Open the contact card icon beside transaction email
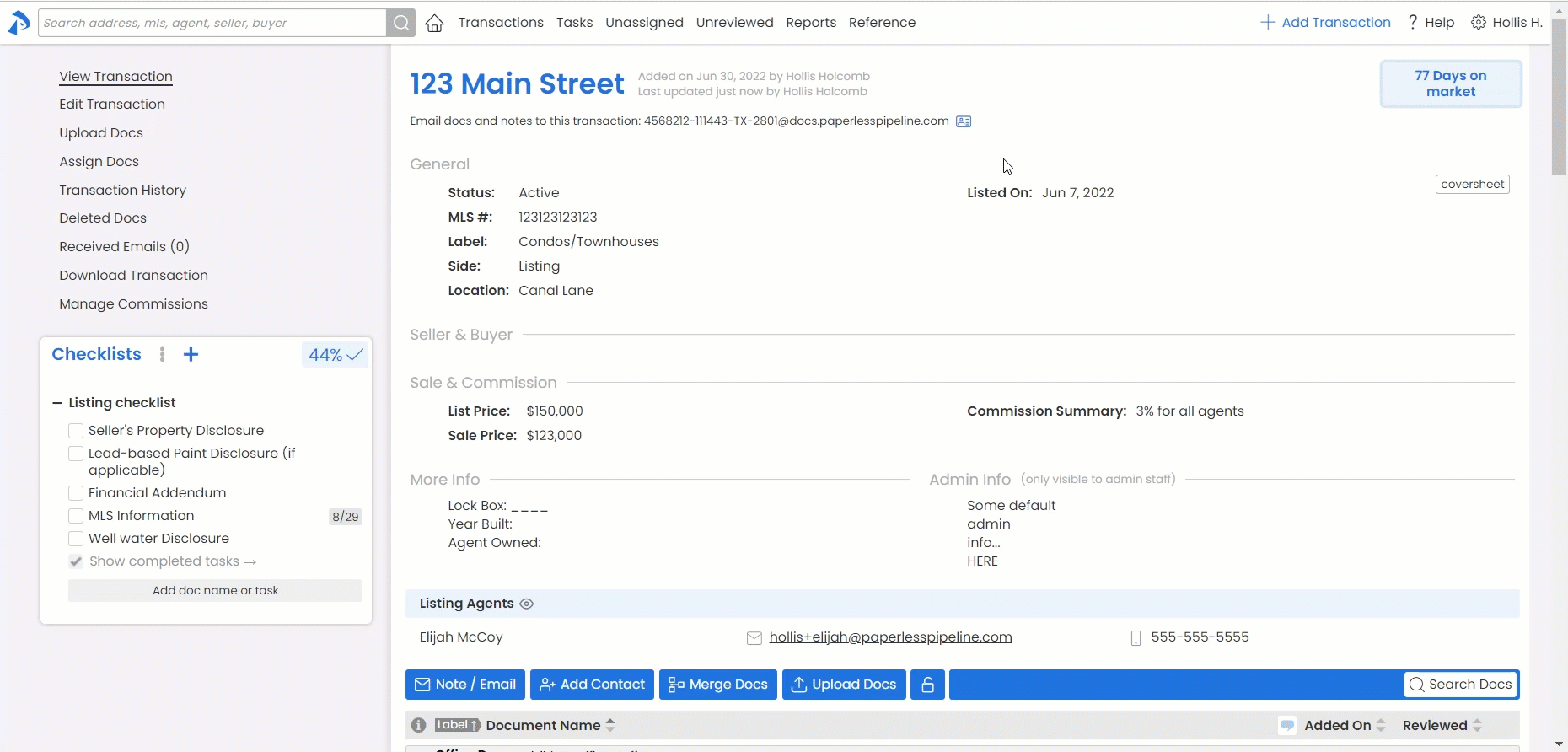Viewport: 1568px width, 752px height. tap(964, 121)
